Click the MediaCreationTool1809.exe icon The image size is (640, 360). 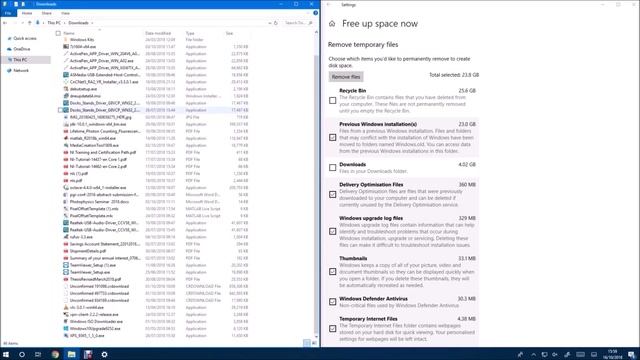66,145
